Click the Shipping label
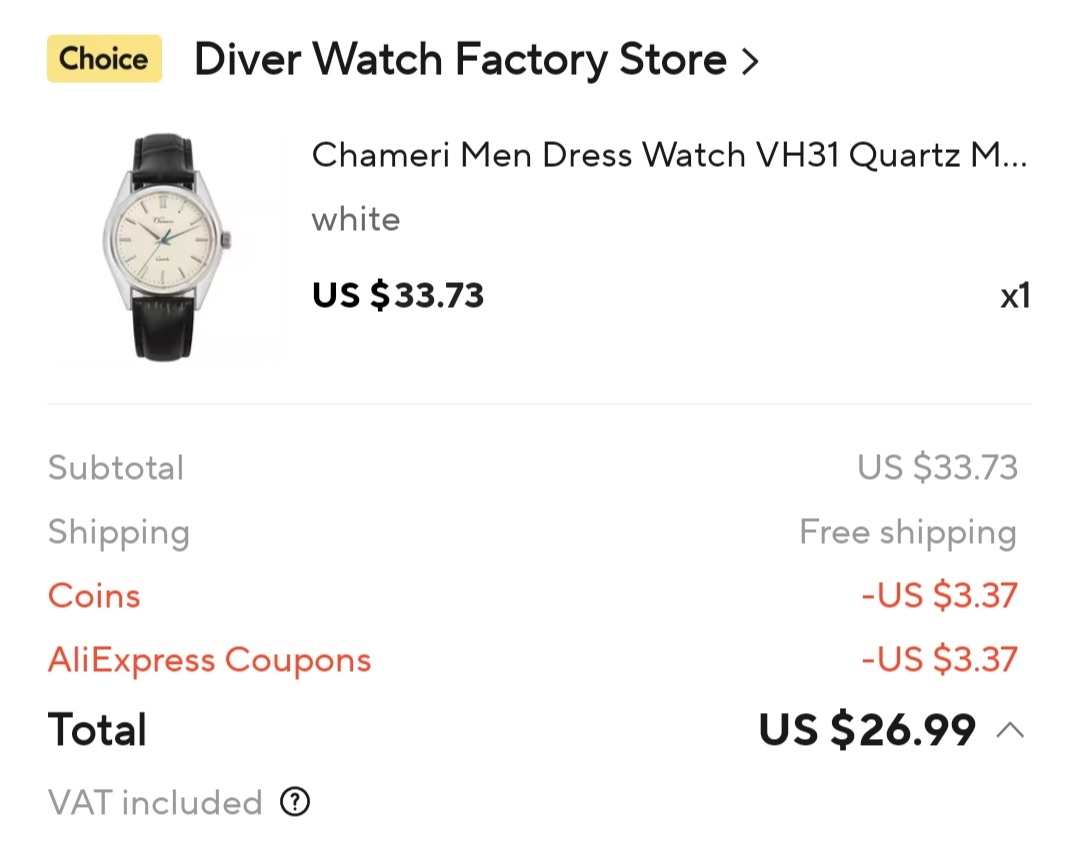The height and width of the screenshot is (863, 1079). [118, 532]
